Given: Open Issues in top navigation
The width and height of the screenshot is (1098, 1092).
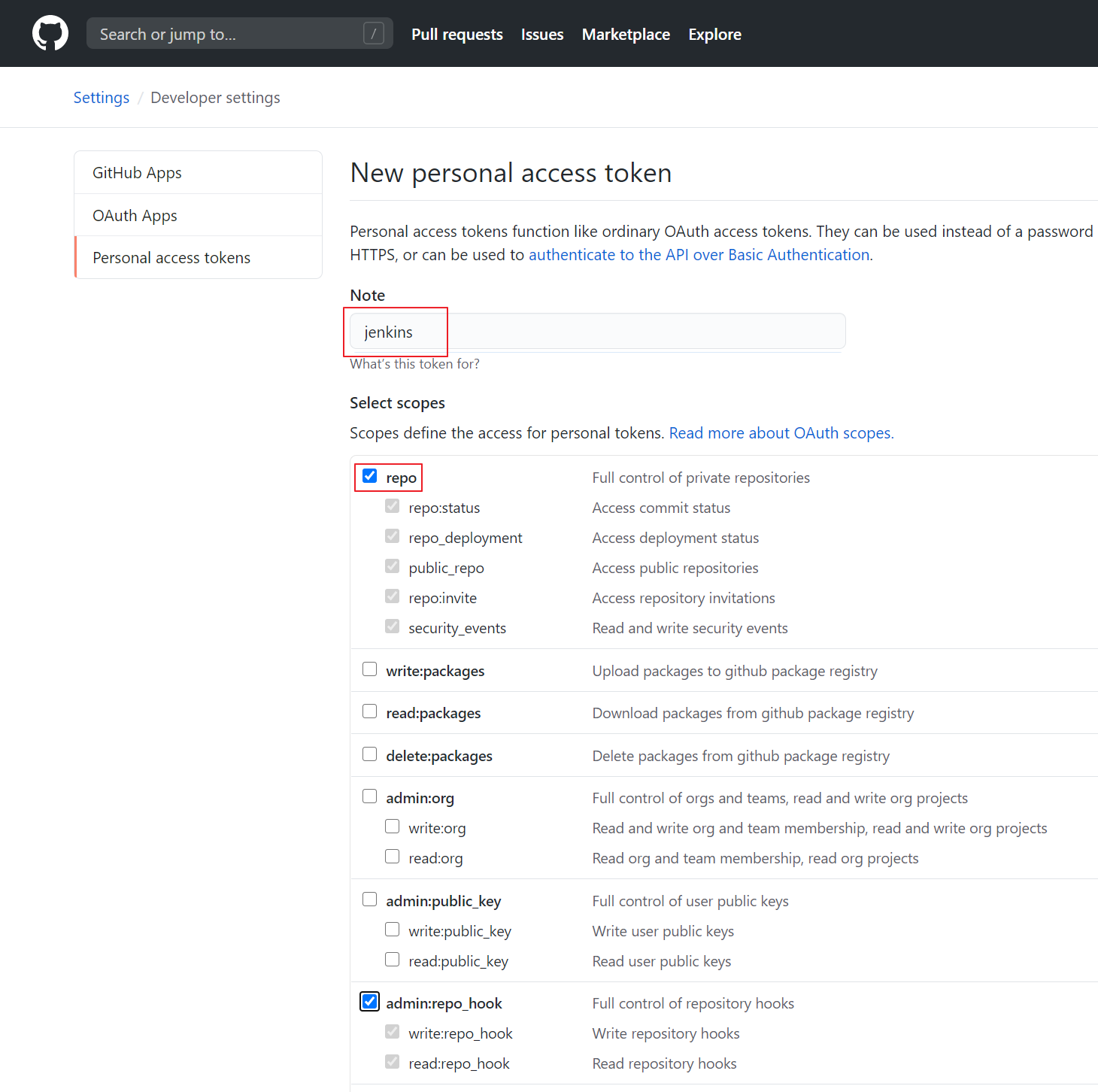Looking at the screenshot, I should point(542,34).
